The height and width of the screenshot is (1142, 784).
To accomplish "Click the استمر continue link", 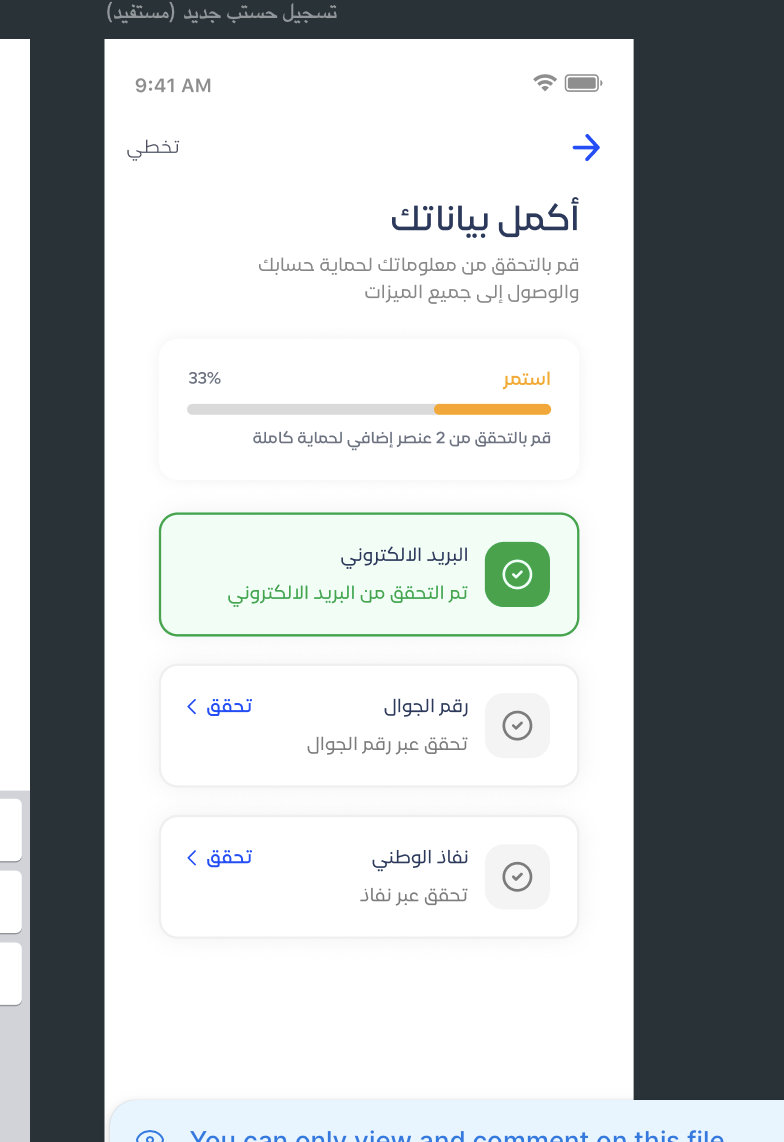I will 527,378.
